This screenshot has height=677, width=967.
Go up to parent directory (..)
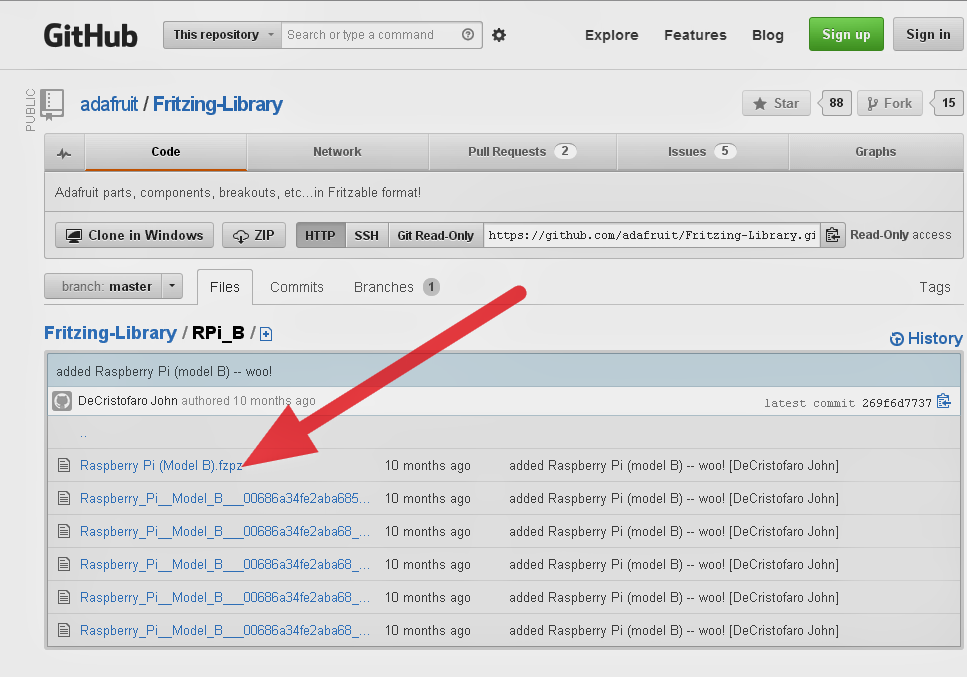point(83,434)
